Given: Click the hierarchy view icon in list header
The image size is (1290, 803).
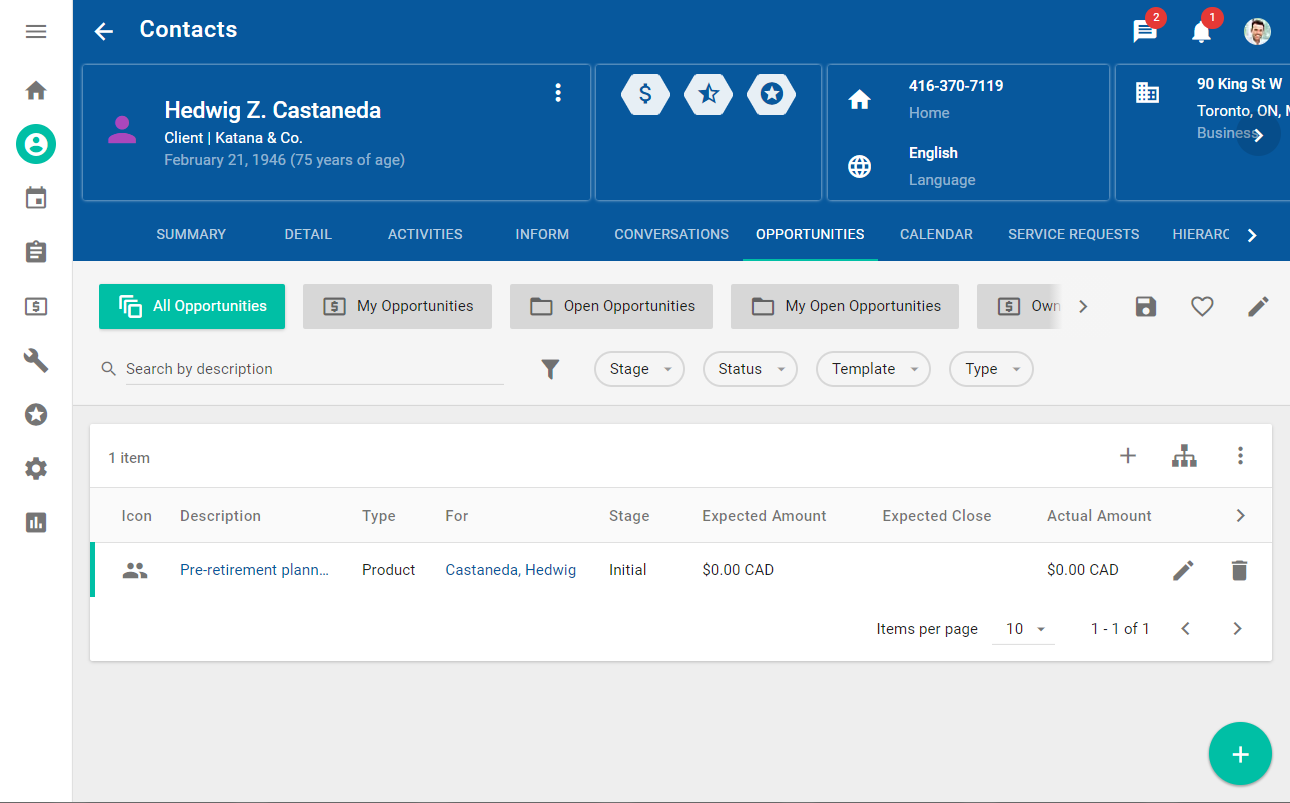Looking at the screenshot, I should click(x=1184, y=457).
